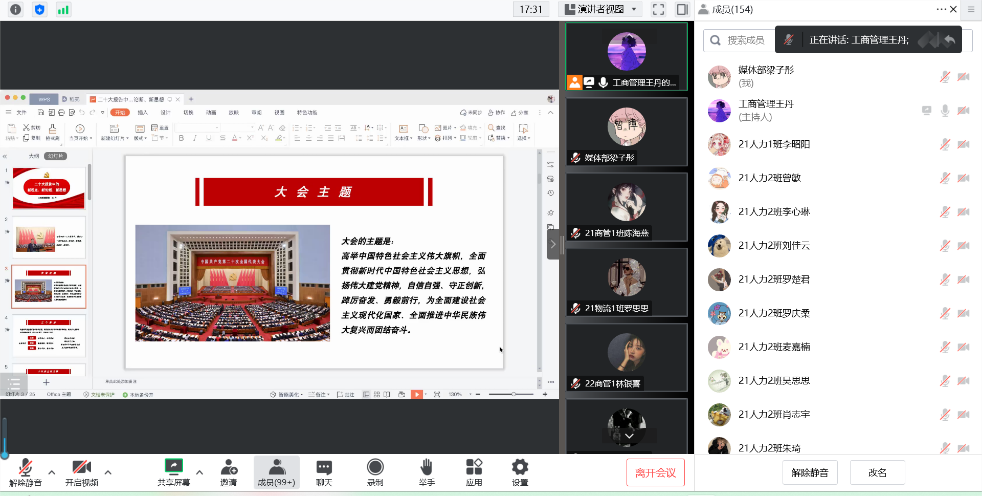
Task: Open the 邀请 invite panel
Action: pos(228,472)
